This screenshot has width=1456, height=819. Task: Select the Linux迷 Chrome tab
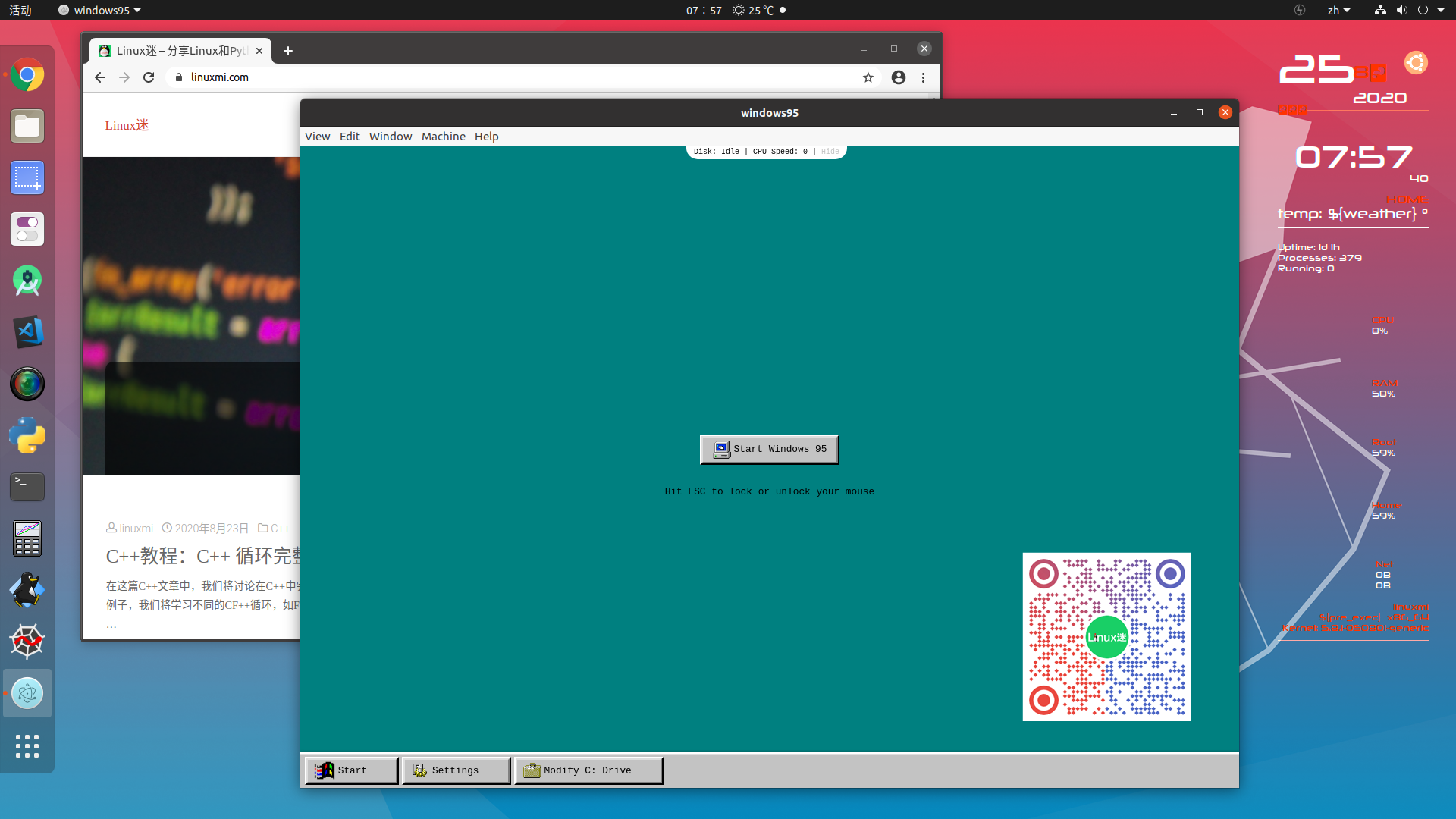[x=180, y=51]
